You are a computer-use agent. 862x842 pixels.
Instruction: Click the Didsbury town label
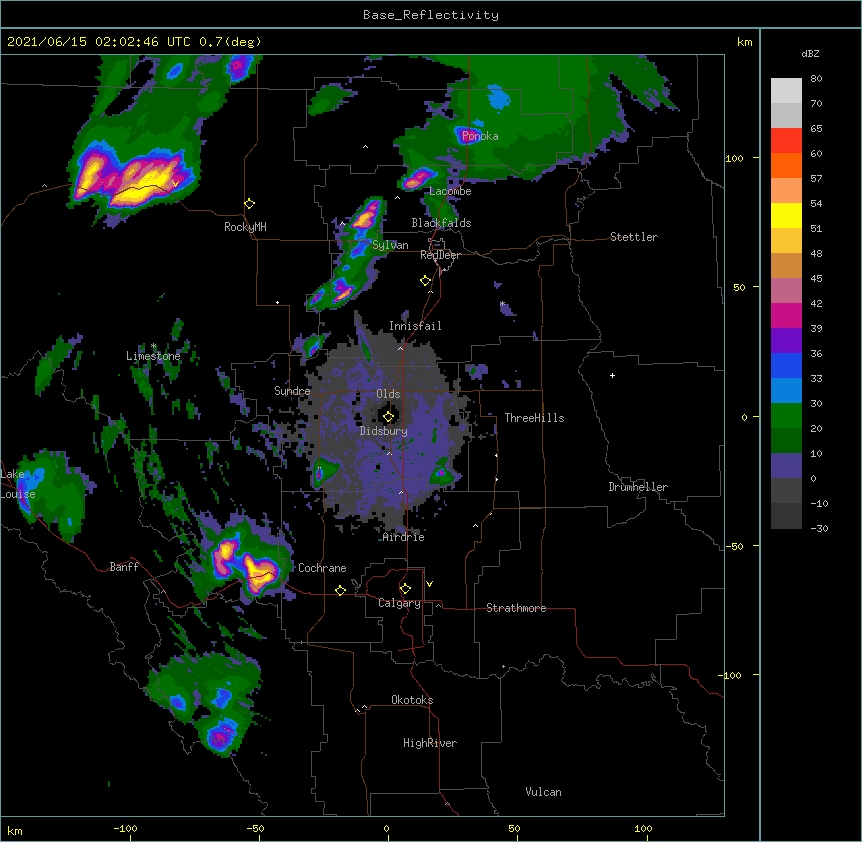(384, 431)
